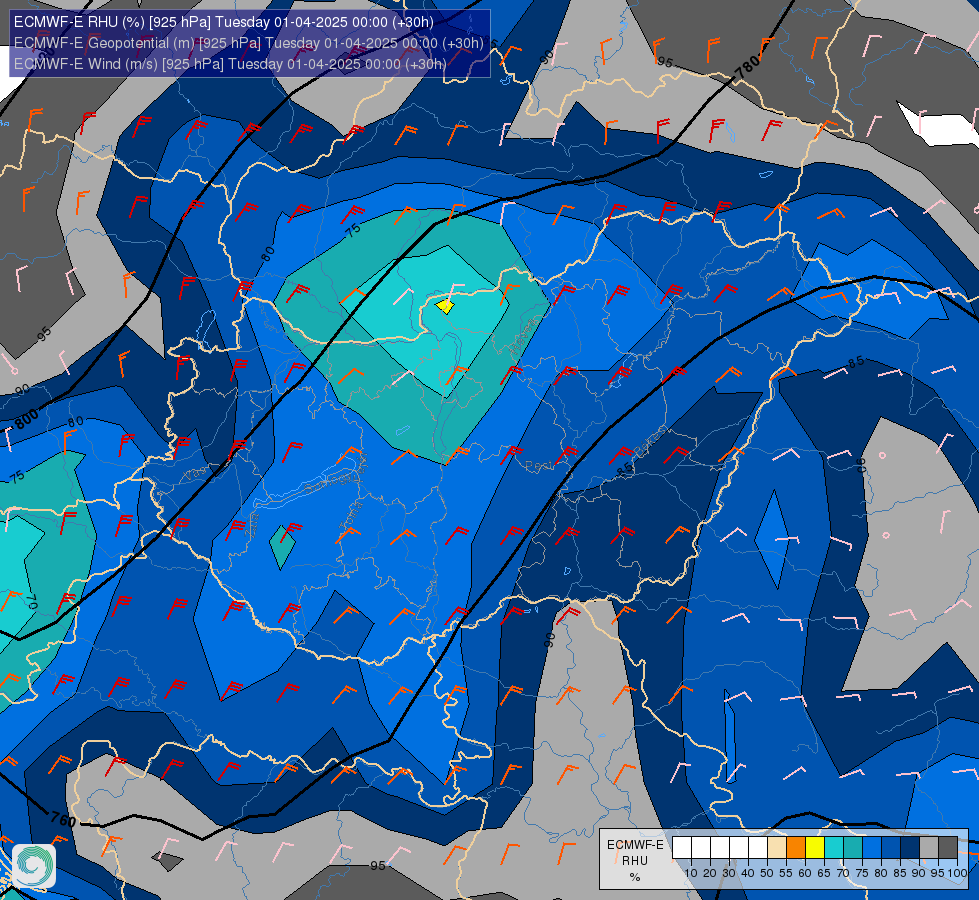Select the ECMWF-E Wind (m/s) layer title
Viewport: 979px width, 900px height.
pos(230,64)
